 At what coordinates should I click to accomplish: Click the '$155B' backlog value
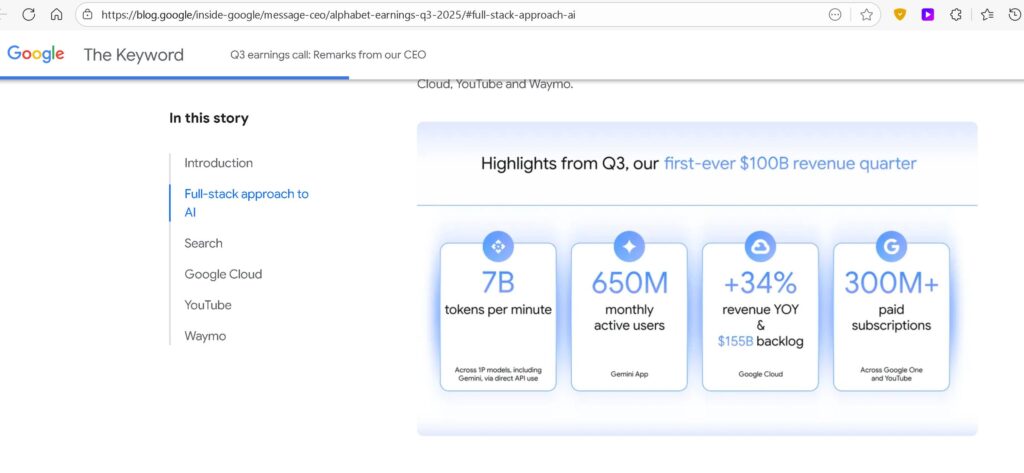pyautogui.click(x=735, y=341)
